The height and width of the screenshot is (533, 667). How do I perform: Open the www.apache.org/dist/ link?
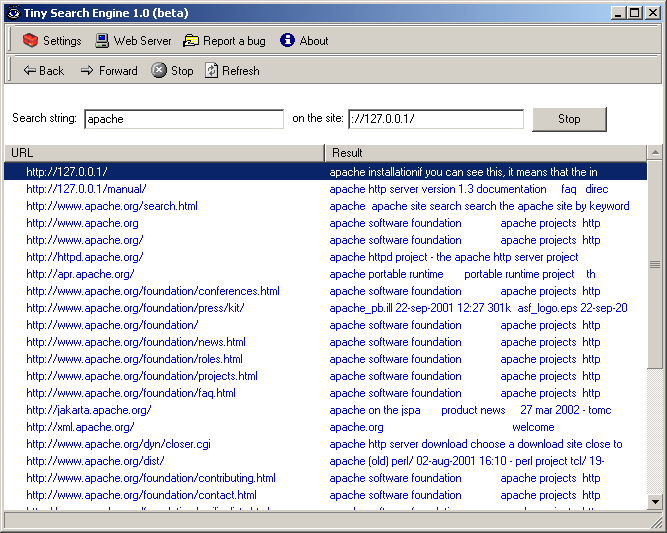point(95,461)
